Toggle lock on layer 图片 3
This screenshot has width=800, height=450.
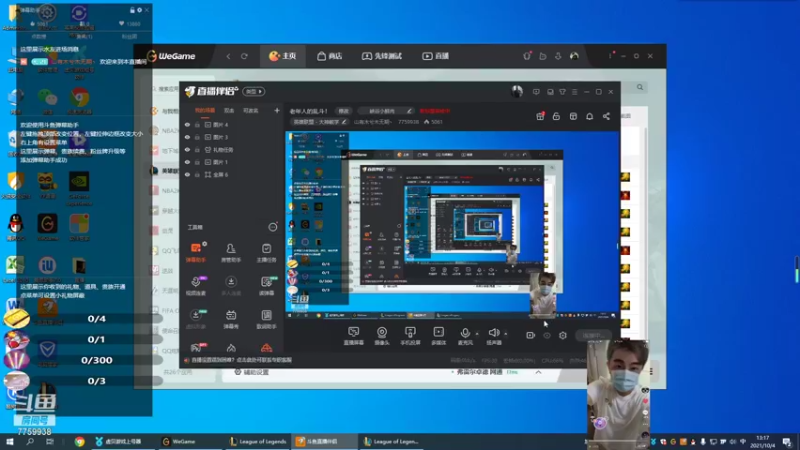[197, 137]
